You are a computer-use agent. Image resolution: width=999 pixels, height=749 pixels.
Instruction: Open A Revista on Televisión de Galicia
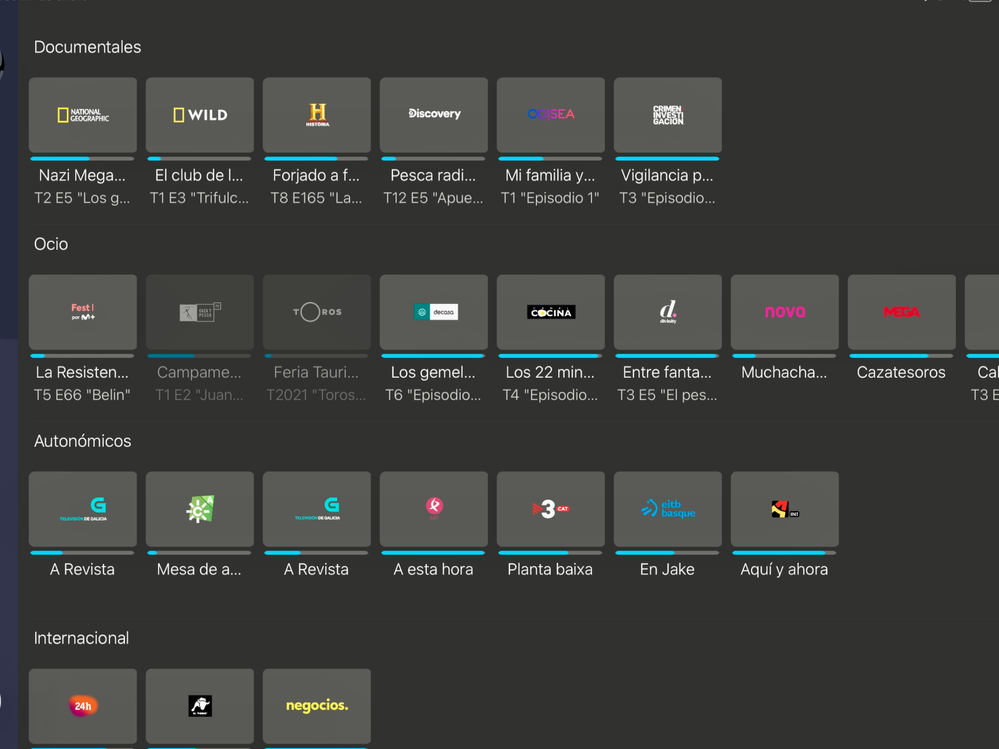pos(82,508)
